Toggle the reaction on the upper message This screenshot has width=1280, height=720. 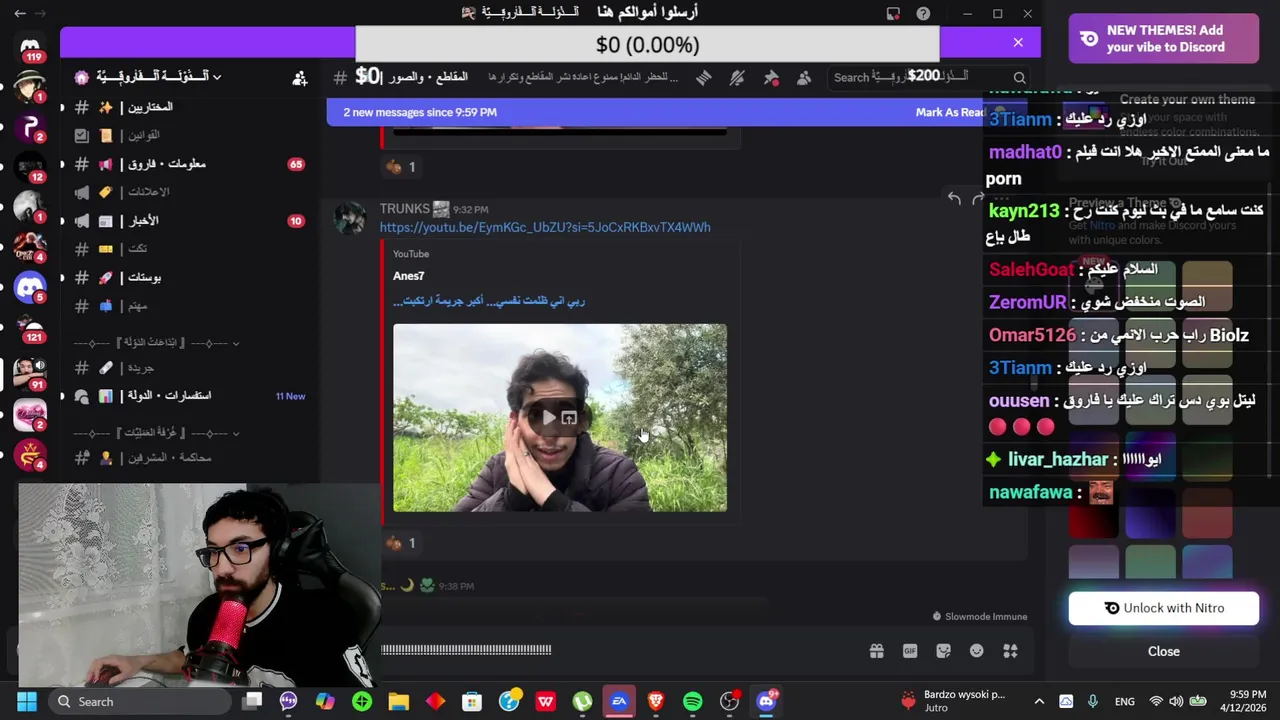click(401, 167)
